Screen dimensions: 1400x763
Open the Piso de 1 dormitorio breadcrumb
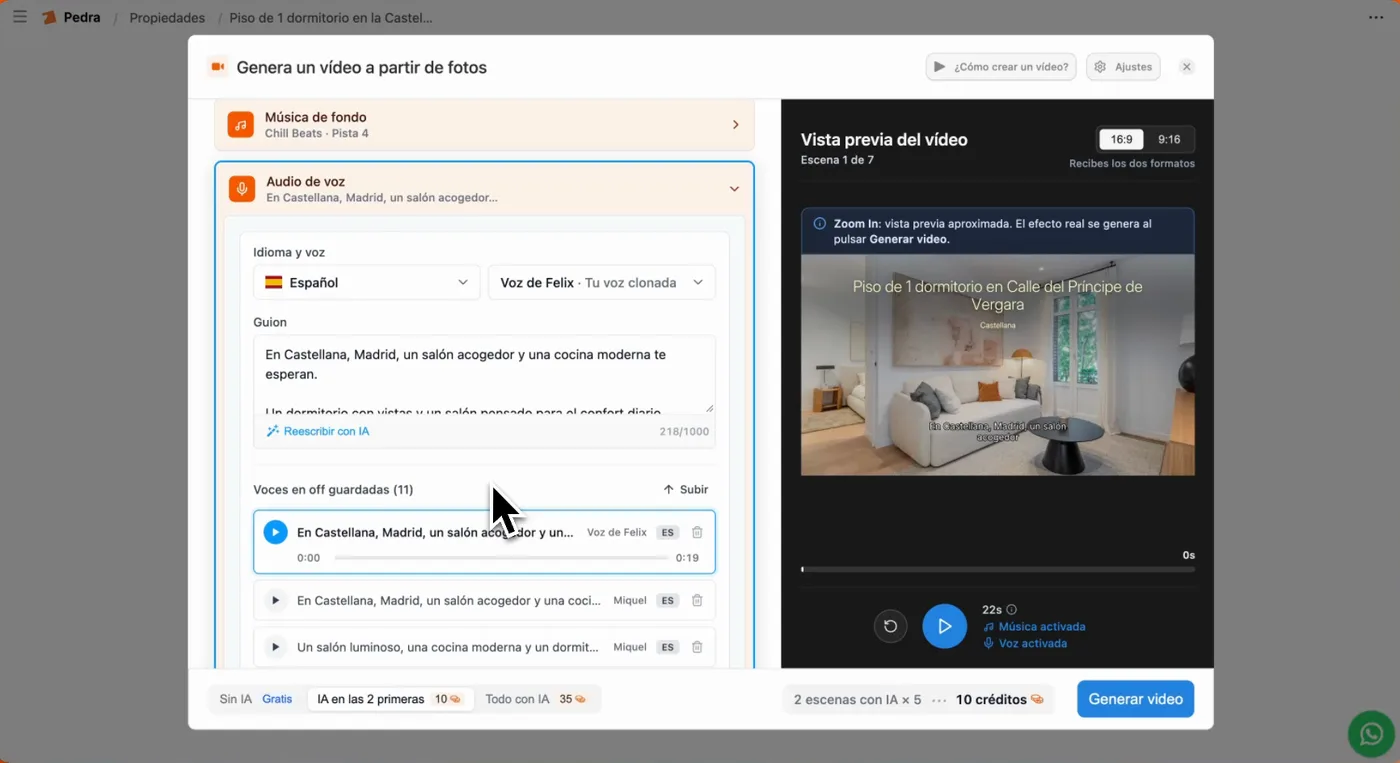coord(331,18)
